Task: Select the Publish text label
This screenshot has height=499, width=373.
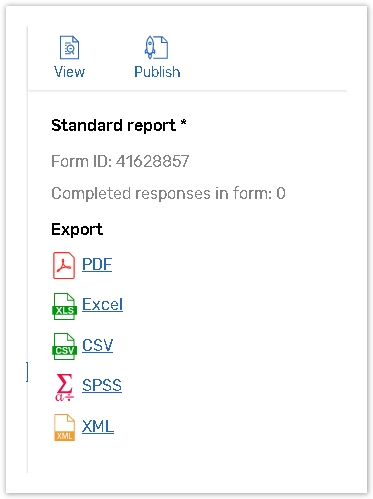Action: [157, 72]
